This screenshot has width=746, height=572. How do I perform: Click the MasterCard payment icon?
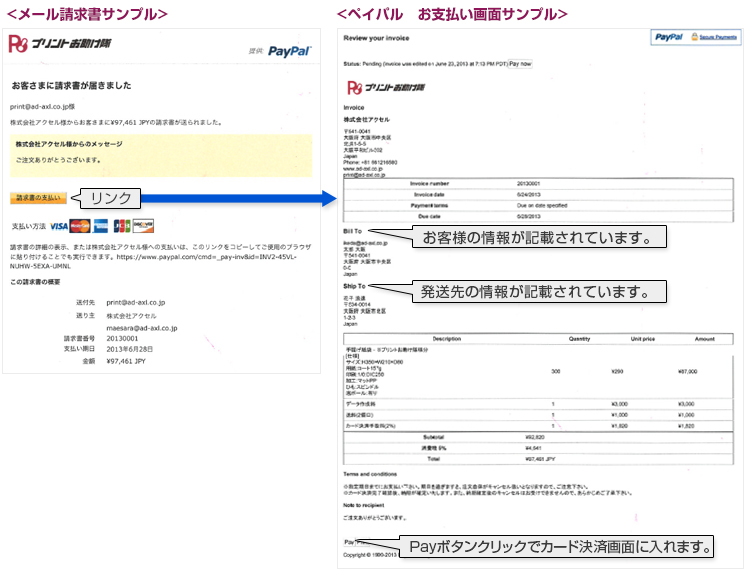pyautogui.click(x=80, y=226)
